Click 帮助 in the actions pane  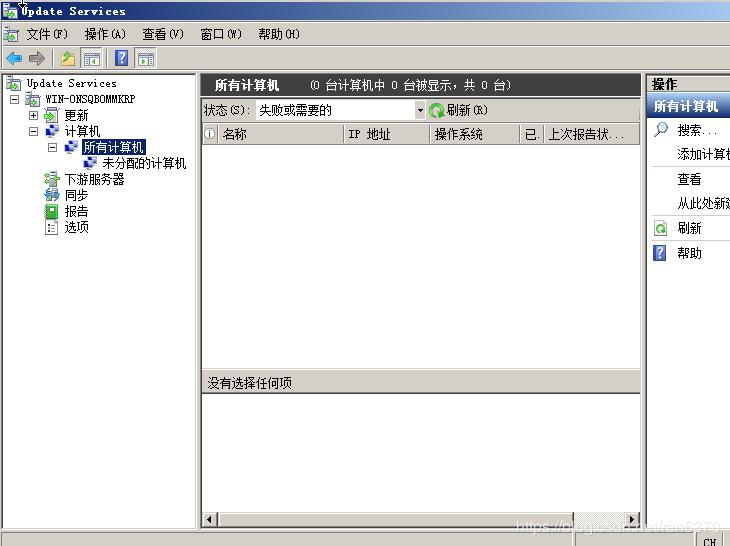689,253
